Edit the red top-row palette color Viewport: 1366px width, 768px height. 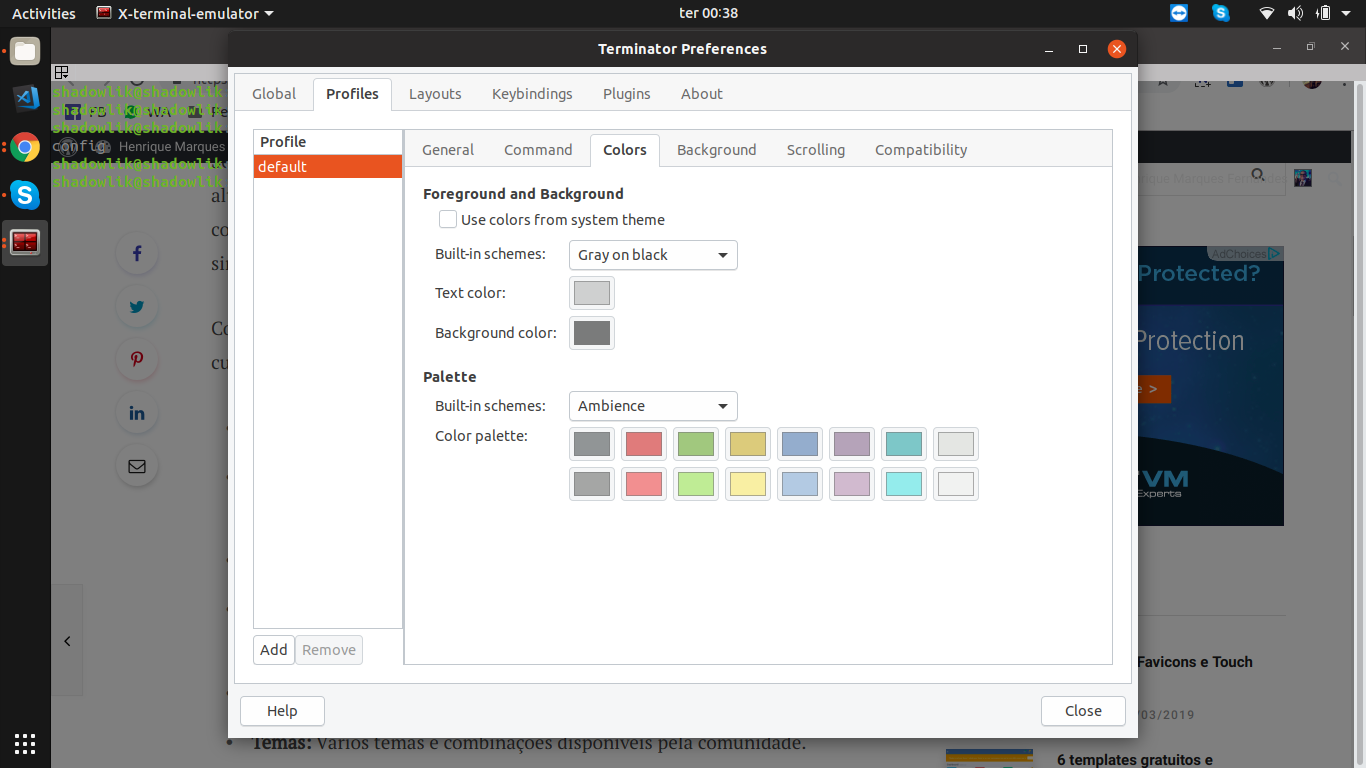[644, 444]
